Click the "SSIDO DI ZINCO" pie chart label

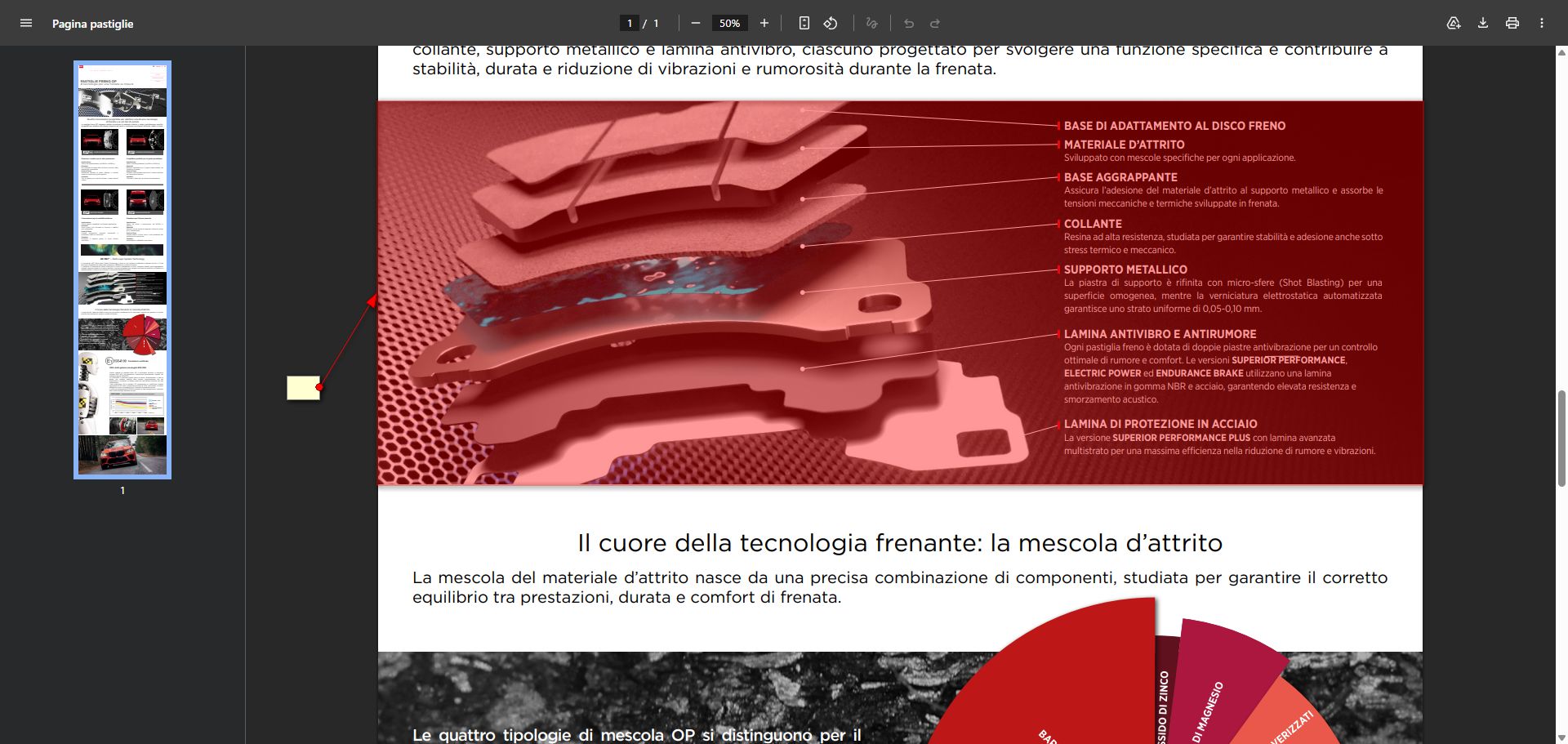tap(1163, 707)
